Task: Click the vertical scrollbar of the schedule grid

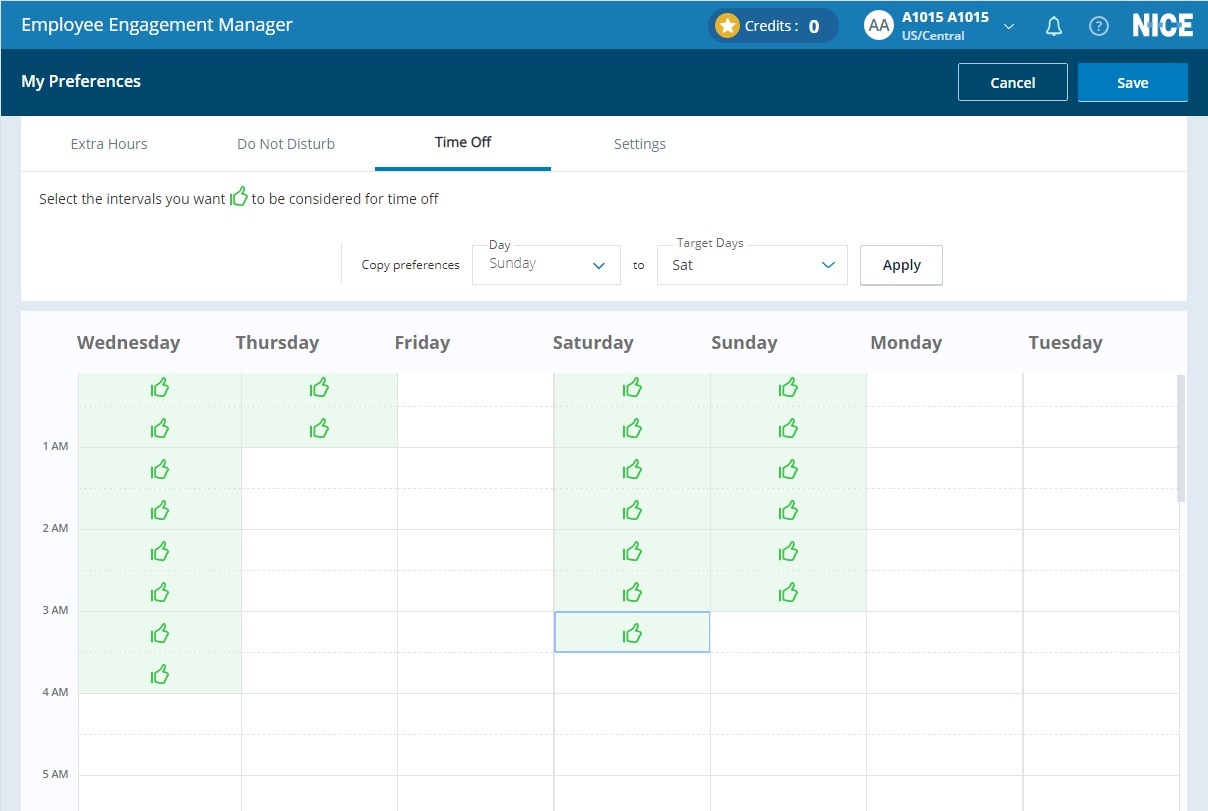Action: (x=1181, y=438)
